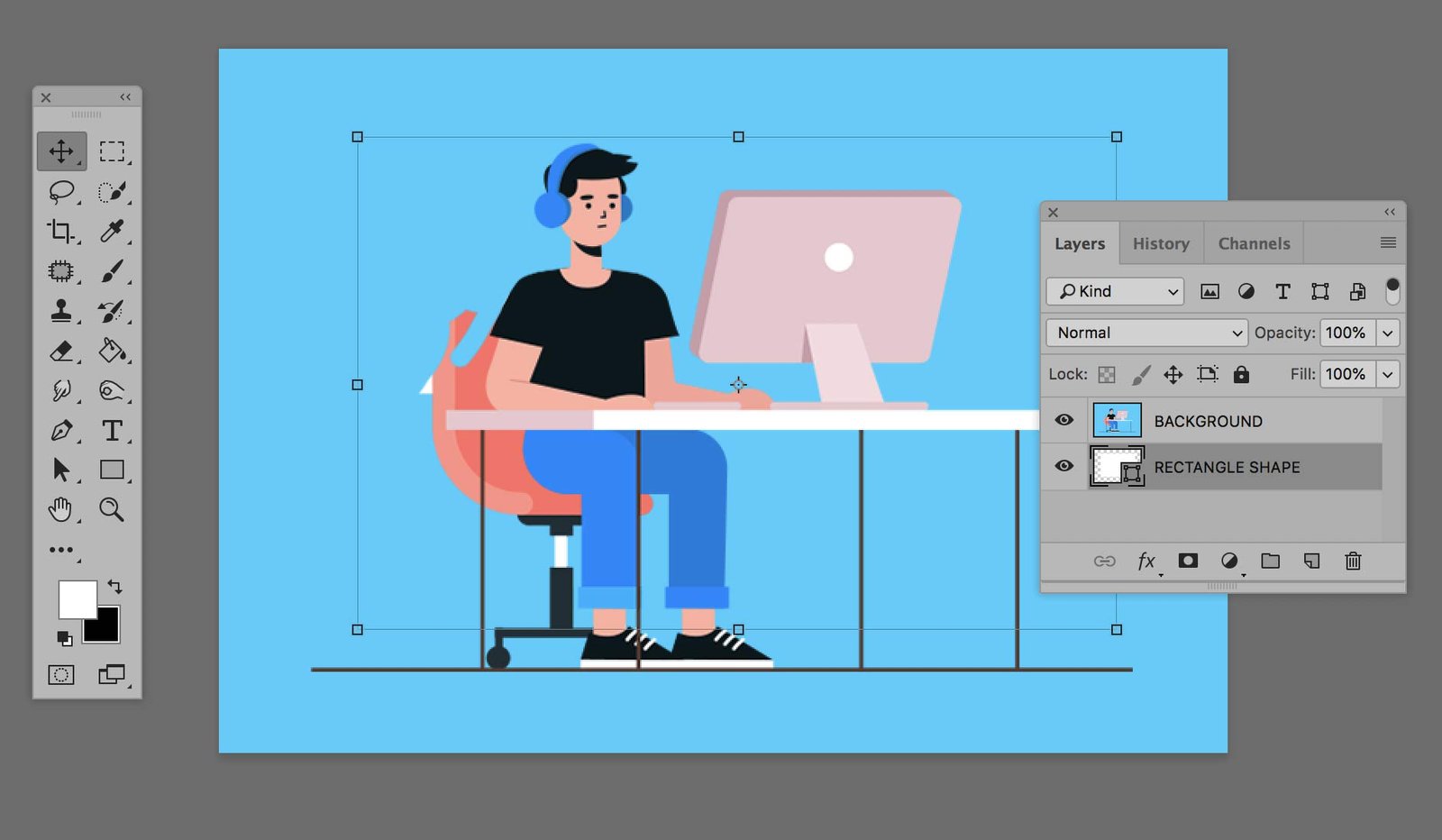
Task: Select the Eraser tool
Action: point(61,351)
